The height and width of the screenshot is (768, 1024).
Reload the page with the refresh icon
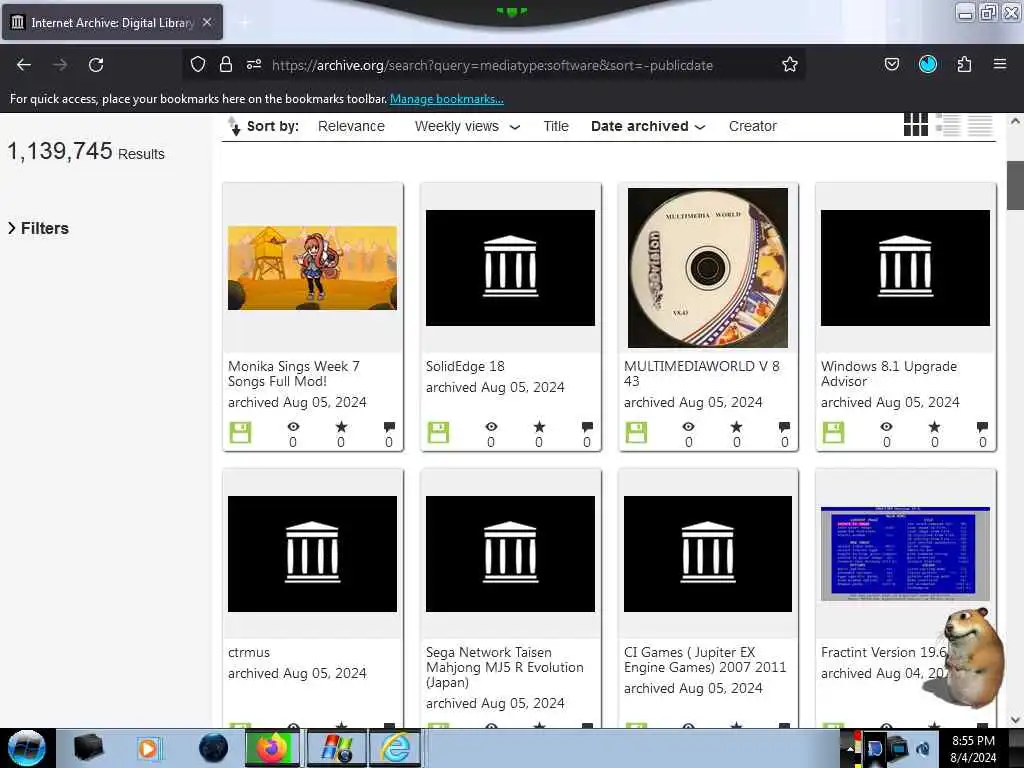click(x=96, y=65)
